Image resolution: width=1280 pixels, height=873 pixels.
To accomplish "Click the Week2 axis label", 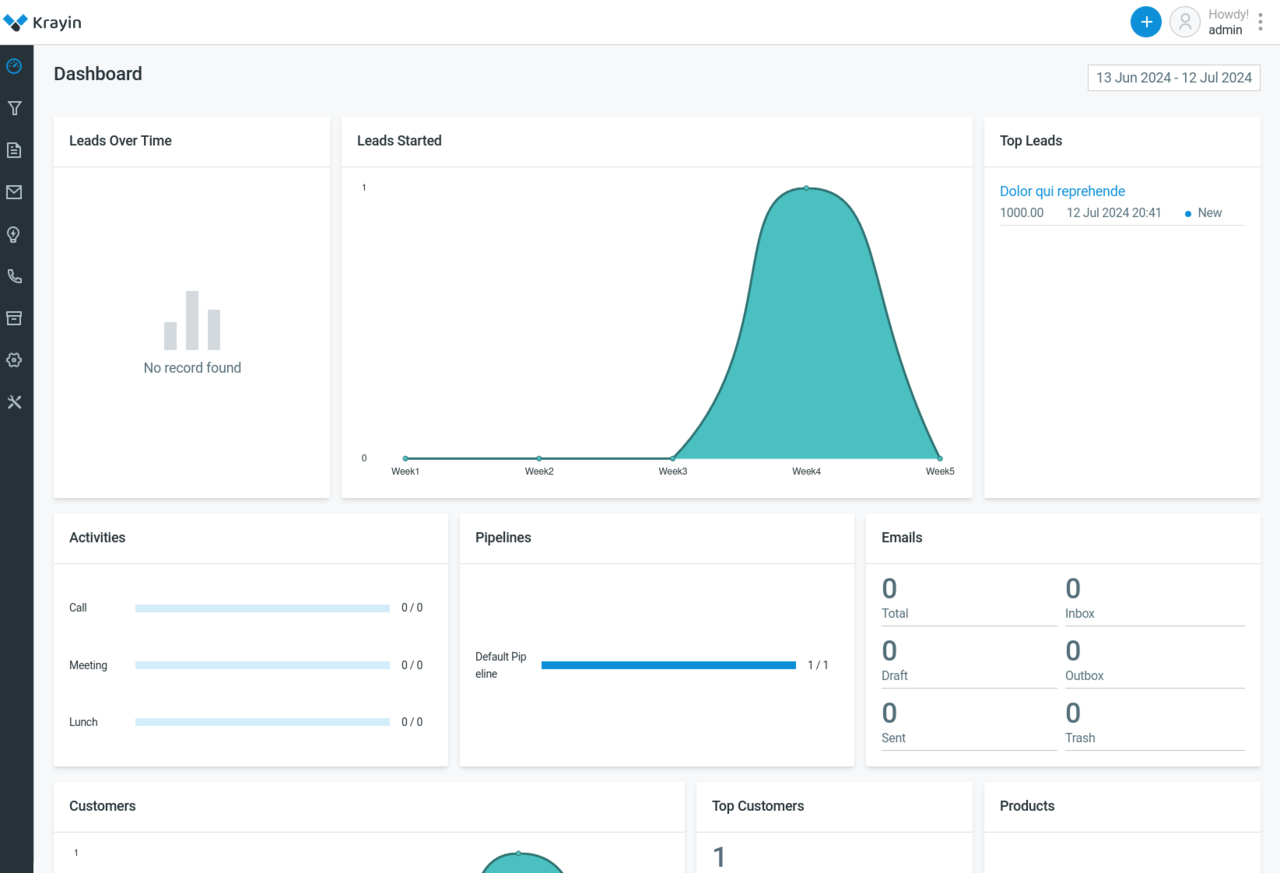I will coord(539,471).
